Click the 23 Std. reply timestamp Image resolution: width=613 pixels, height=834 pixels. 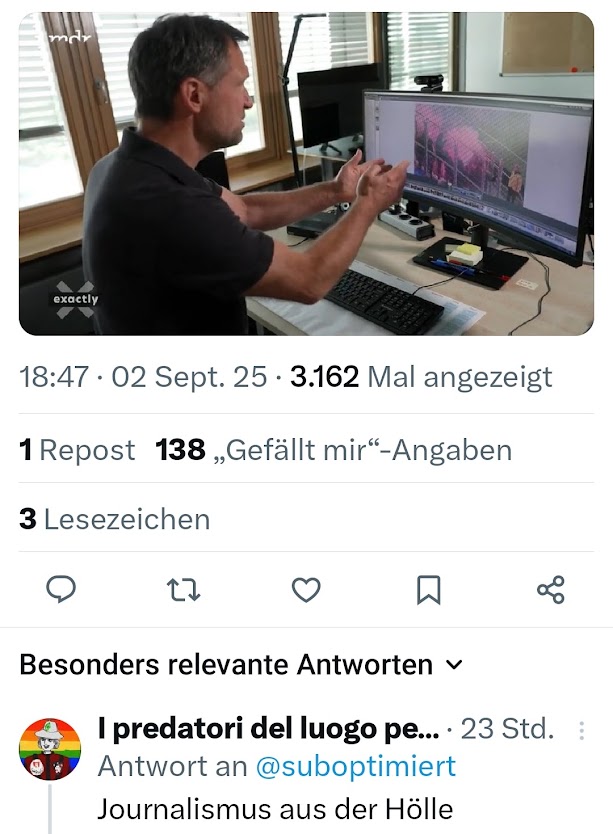tap(507, 729)
